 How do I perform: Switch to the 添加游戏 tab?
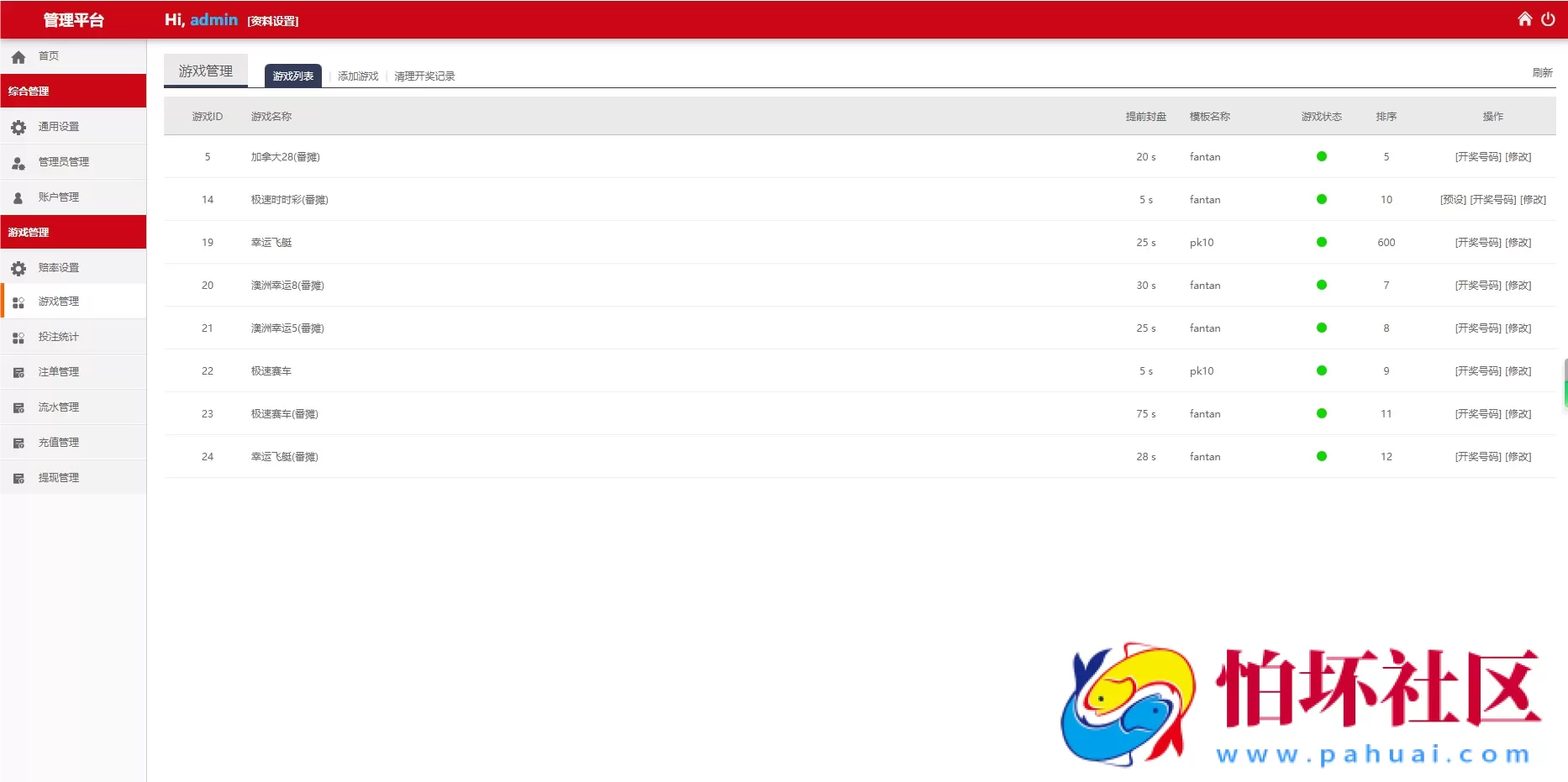(358, 76)
